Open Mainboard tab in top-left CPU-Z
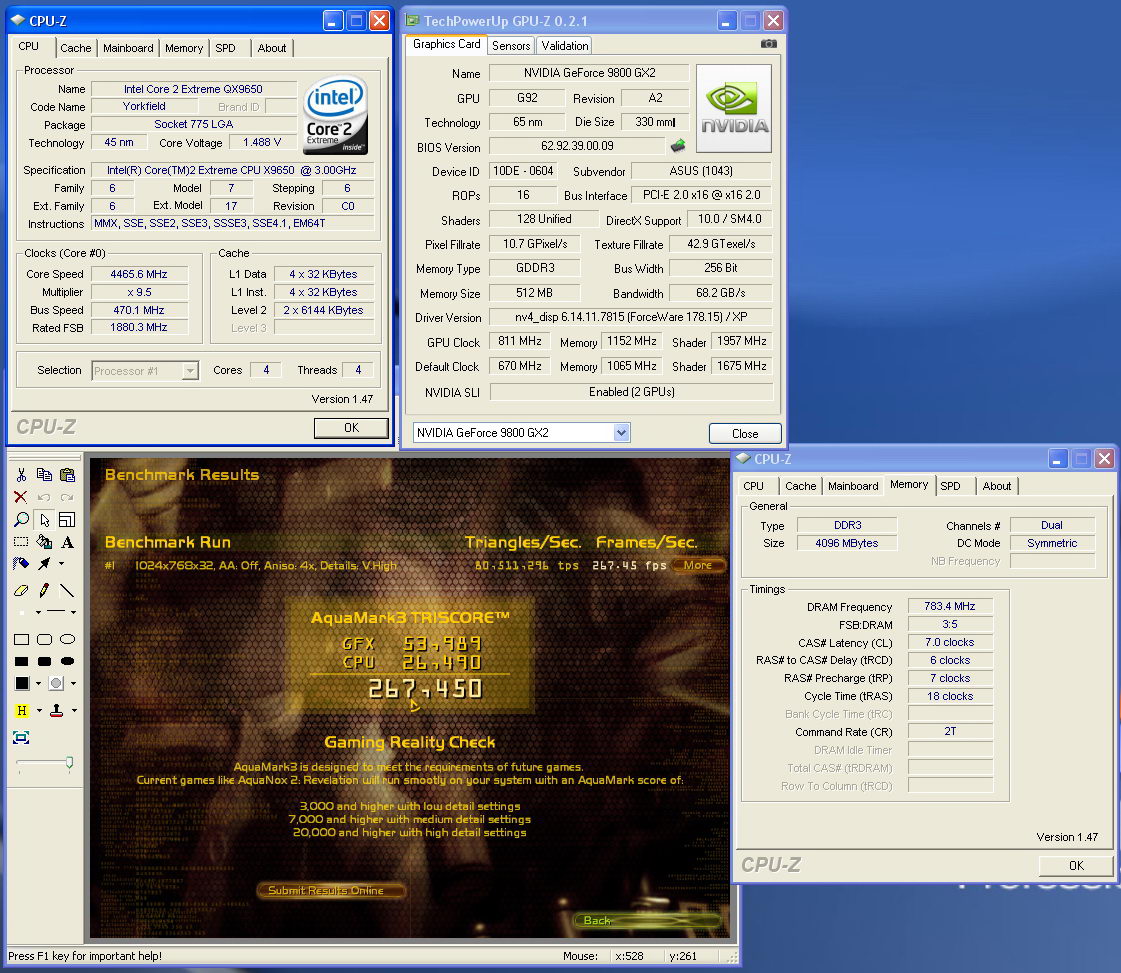1121x973 pixels. (128, 48)
